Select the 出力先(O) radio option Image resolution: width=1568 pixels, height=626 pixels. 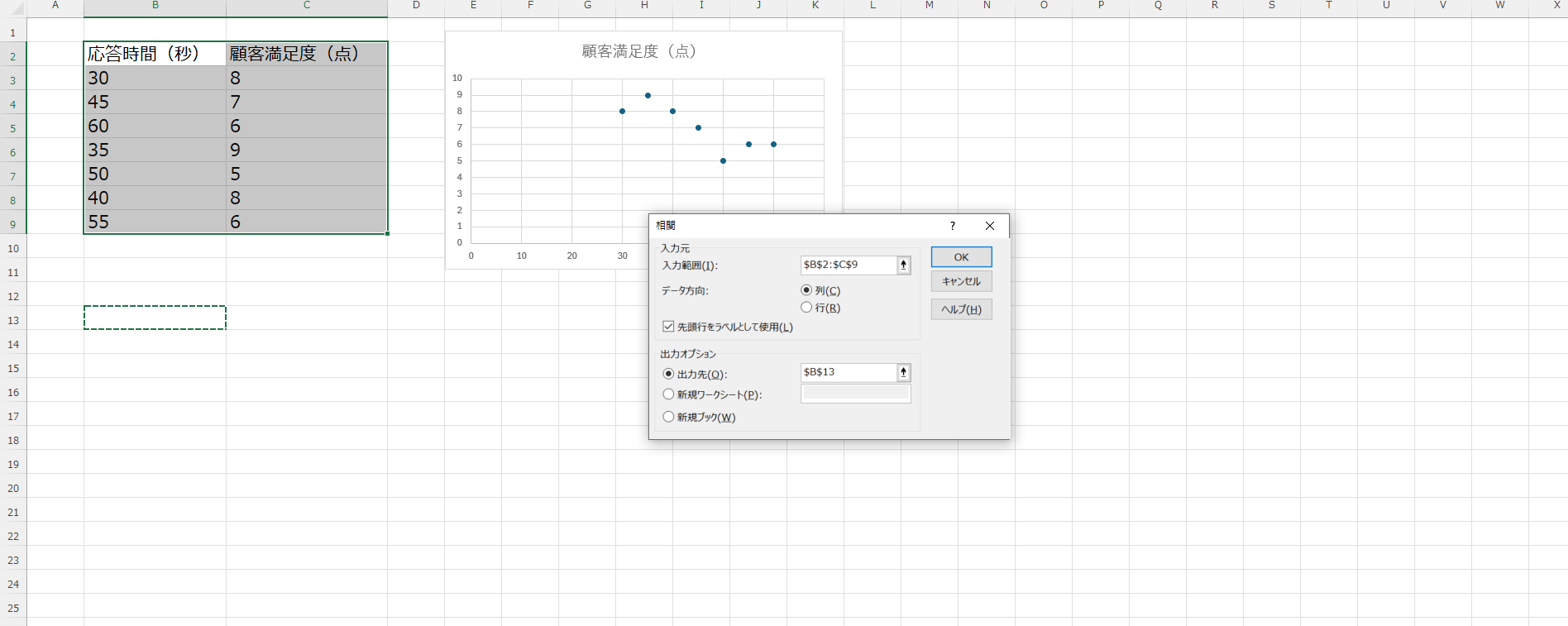[x=668, y=374]
